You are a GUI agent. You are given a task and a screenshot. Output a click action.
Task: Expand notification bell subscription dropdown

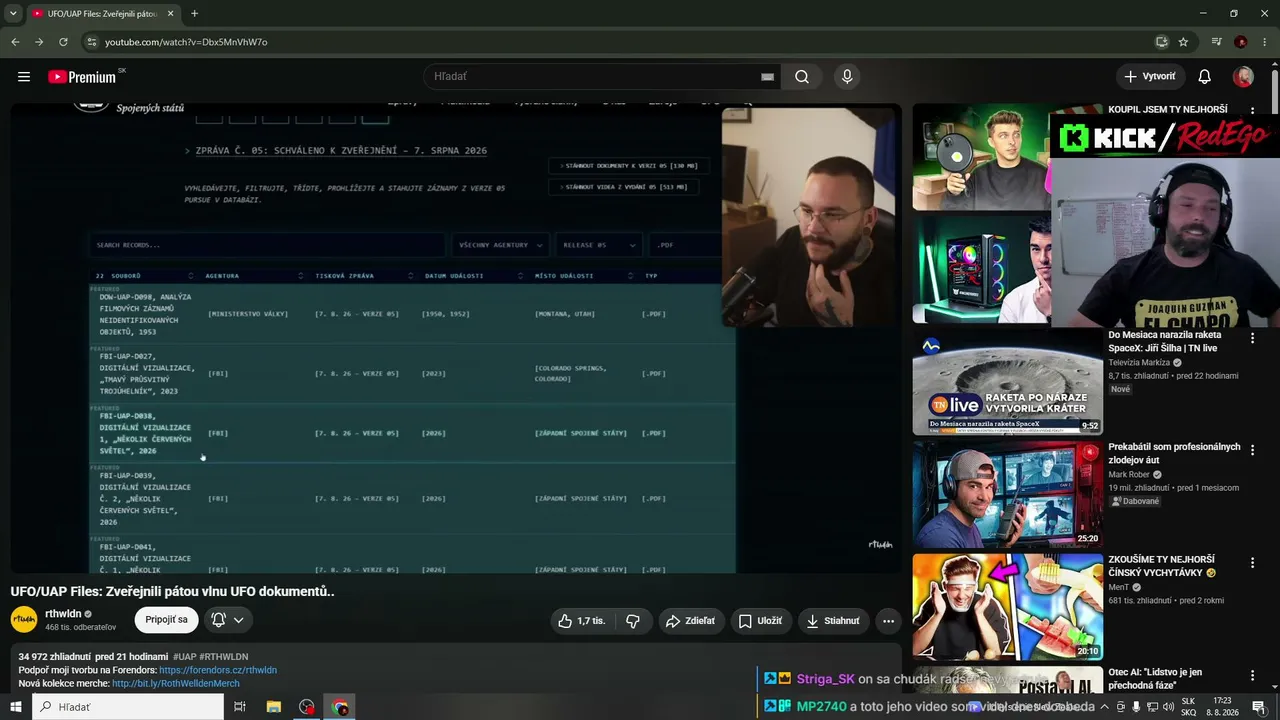tap(228, 620)
